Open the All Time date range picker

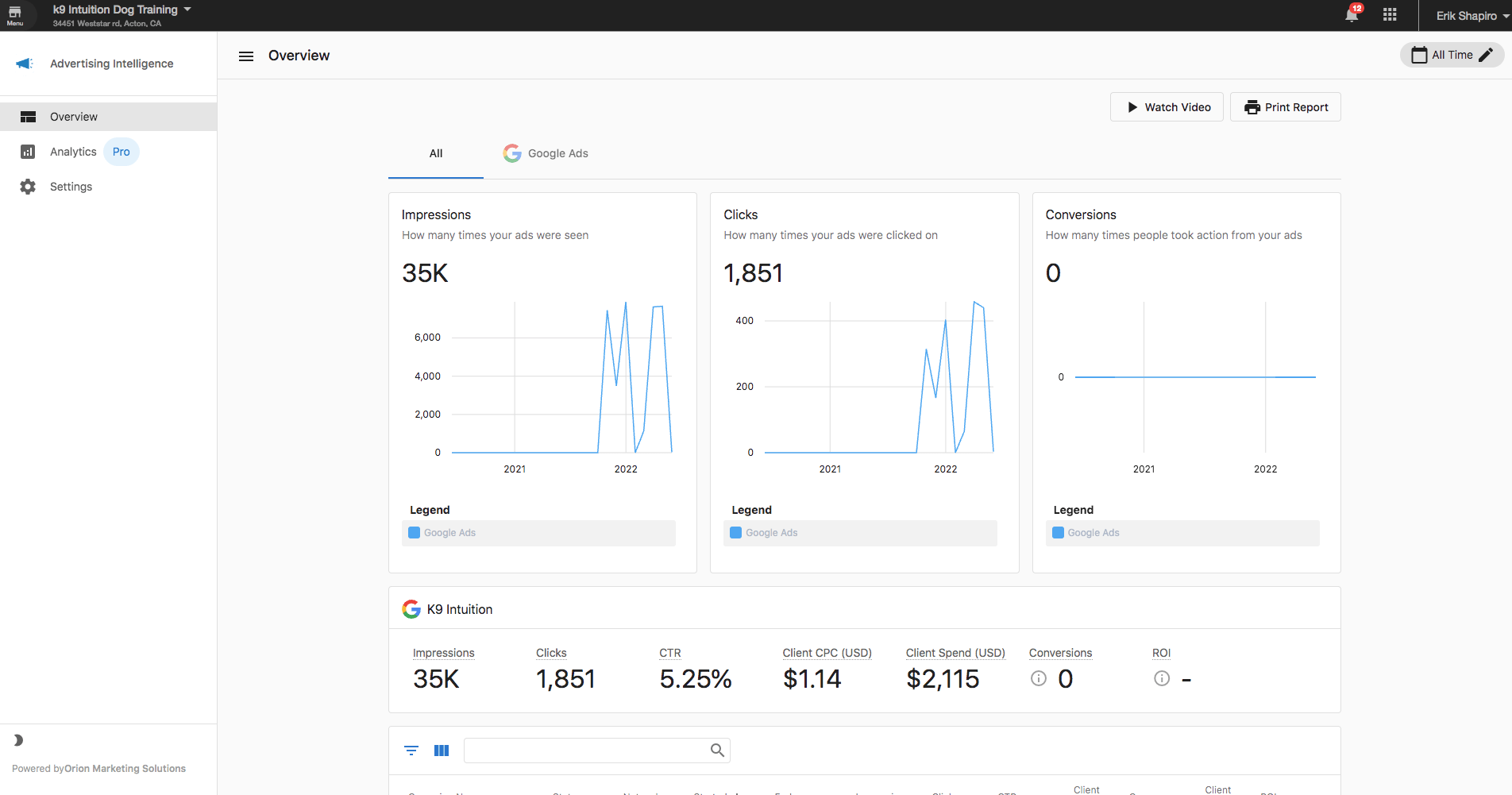[1452, 55]
